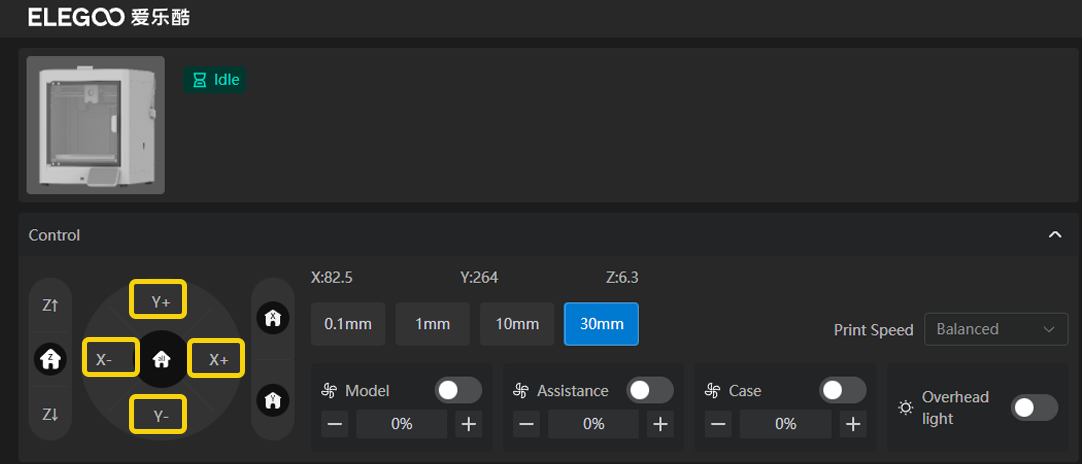The width and height of the screenshot is (1082, 464).
Task: Increase Assistance fan speed with plus
Action: point(660,424)
